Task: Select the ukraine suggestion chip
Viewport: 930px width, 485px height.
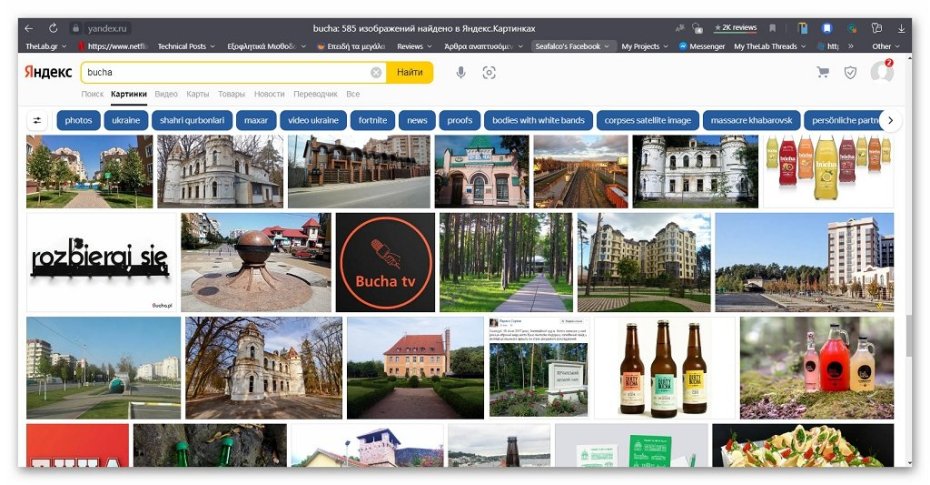Action: (x=126, y=120)
